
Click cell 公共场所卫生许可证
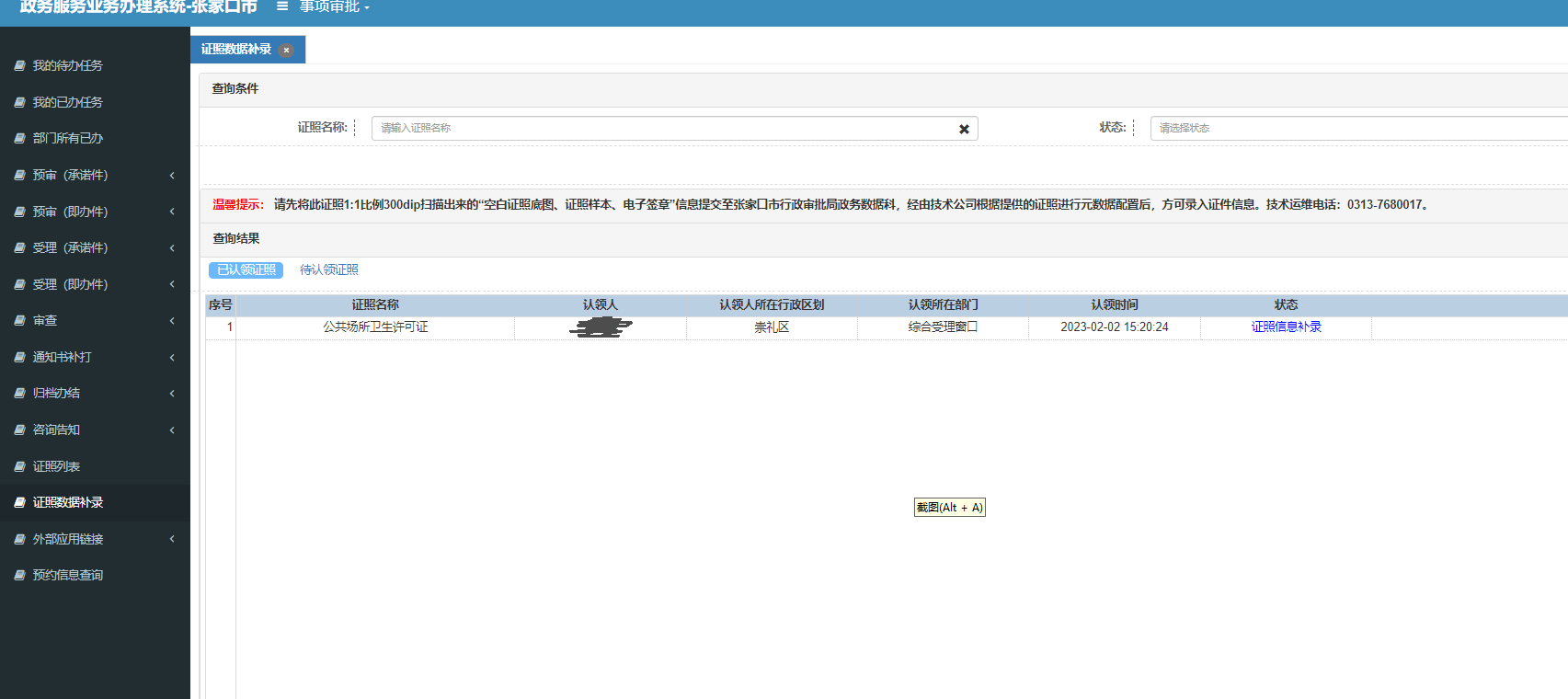coord(375,327)
